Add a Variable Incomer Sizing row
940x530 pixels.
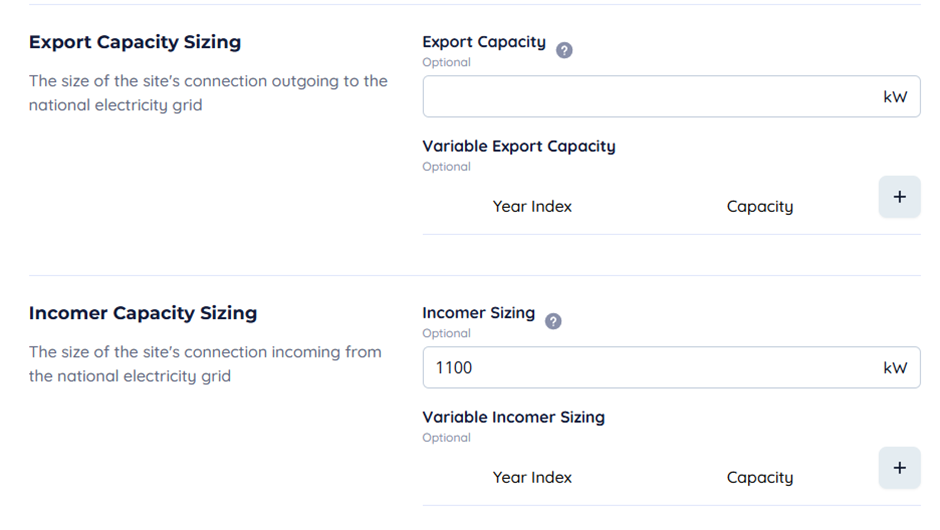(x=899, y=468)
